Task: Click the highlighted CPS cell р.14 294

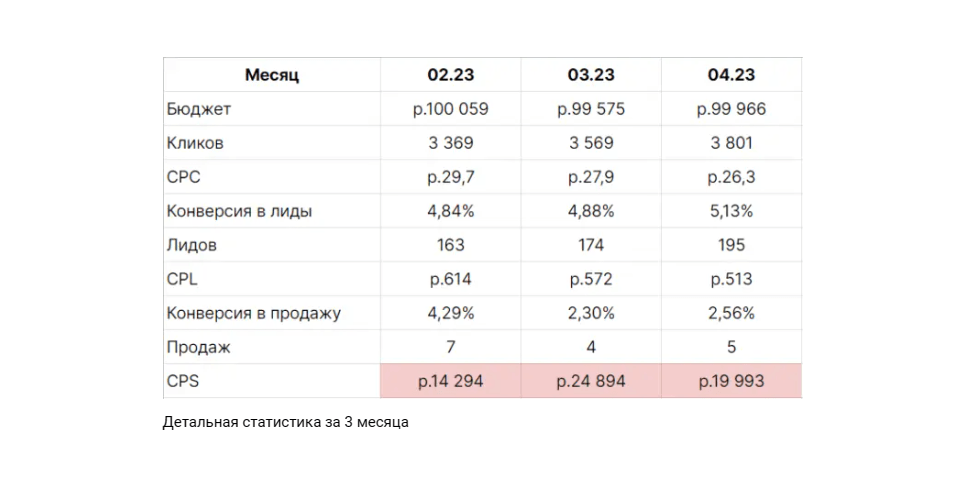Action: [x=450, y=381]
